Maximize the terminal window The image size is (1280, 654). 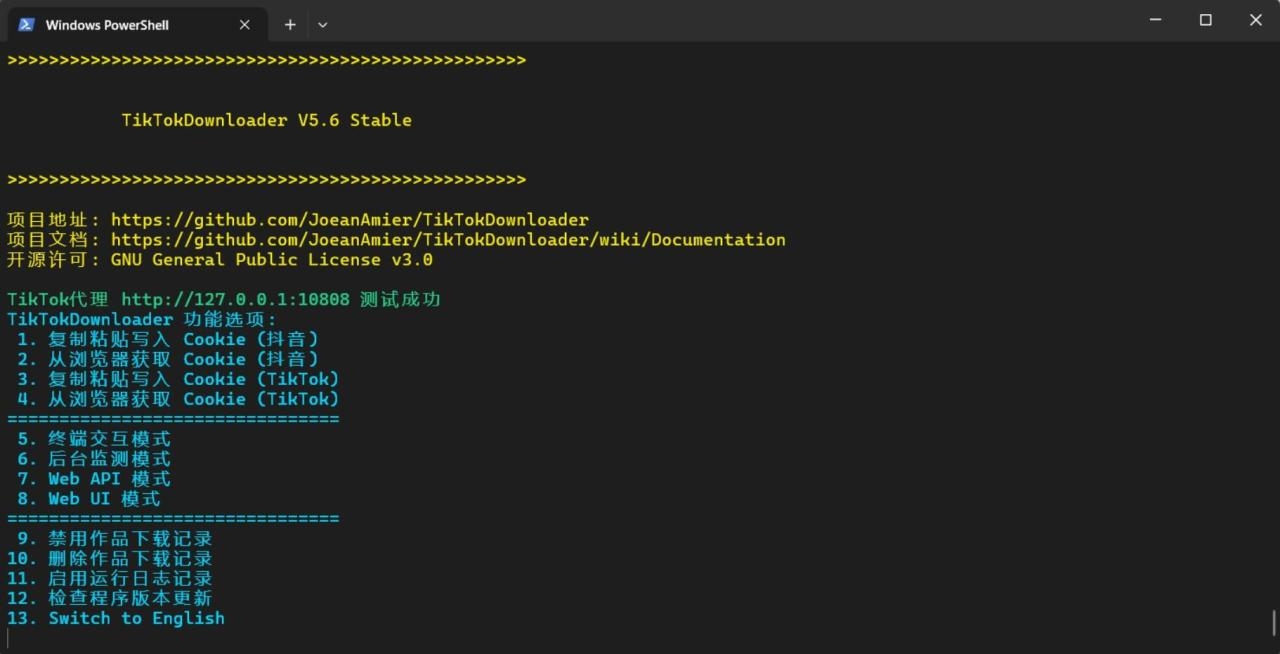click(x=1206, y=20)
